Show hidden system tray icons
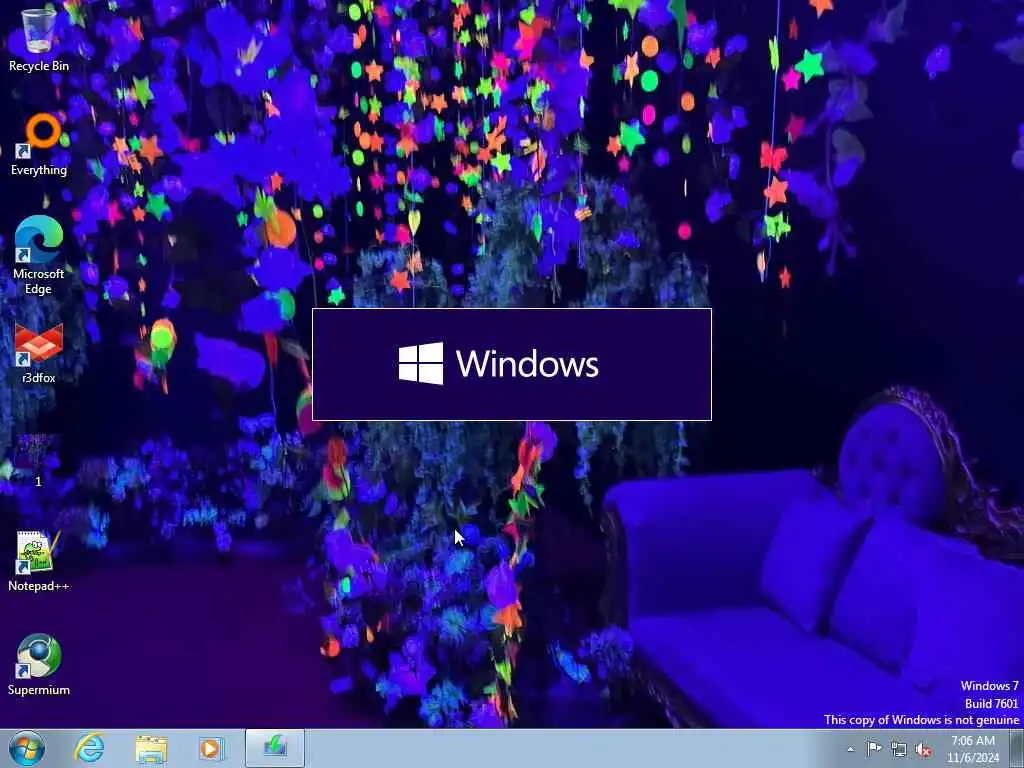The image size is (1024, 768). click(850, 749)
